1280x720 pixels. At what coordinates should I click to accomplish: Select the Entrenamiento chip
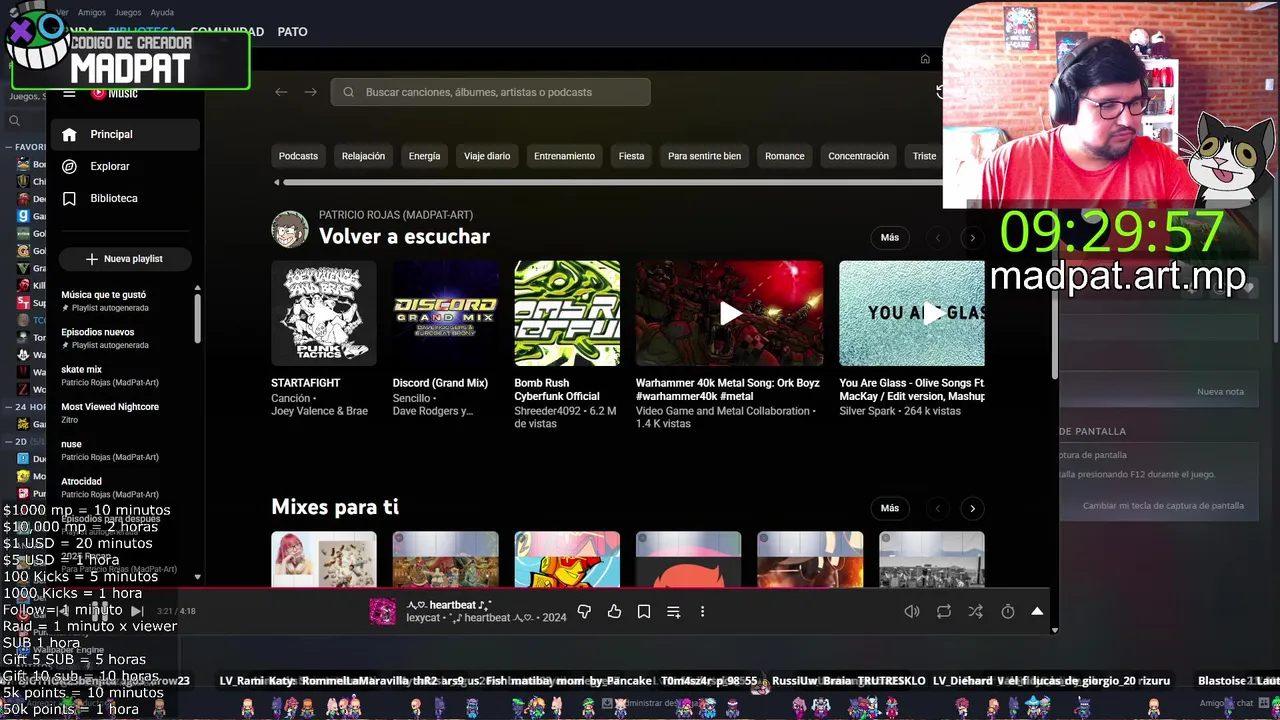click(x=564, y=156)
